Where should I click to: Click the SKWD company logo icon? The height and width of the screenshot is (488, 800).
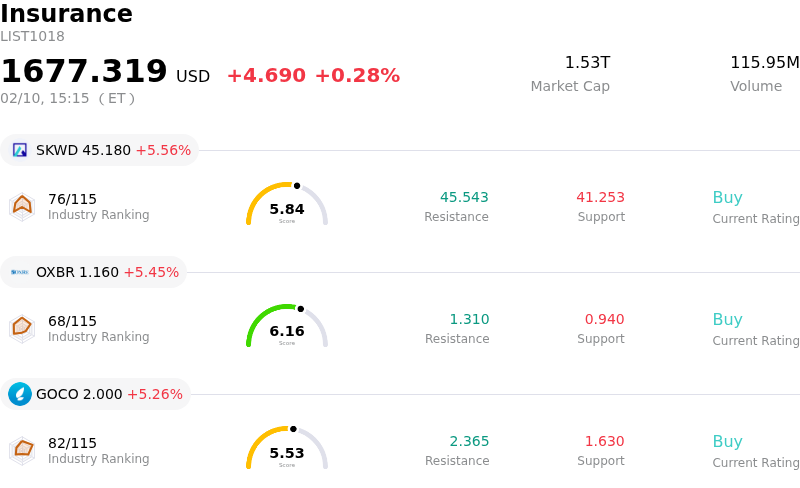[x=20, y=150]
